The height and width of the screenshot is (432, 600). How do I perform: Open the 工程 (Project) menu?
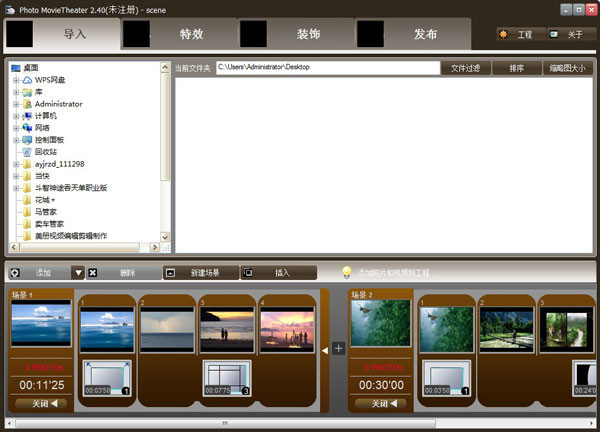(517, 34)
